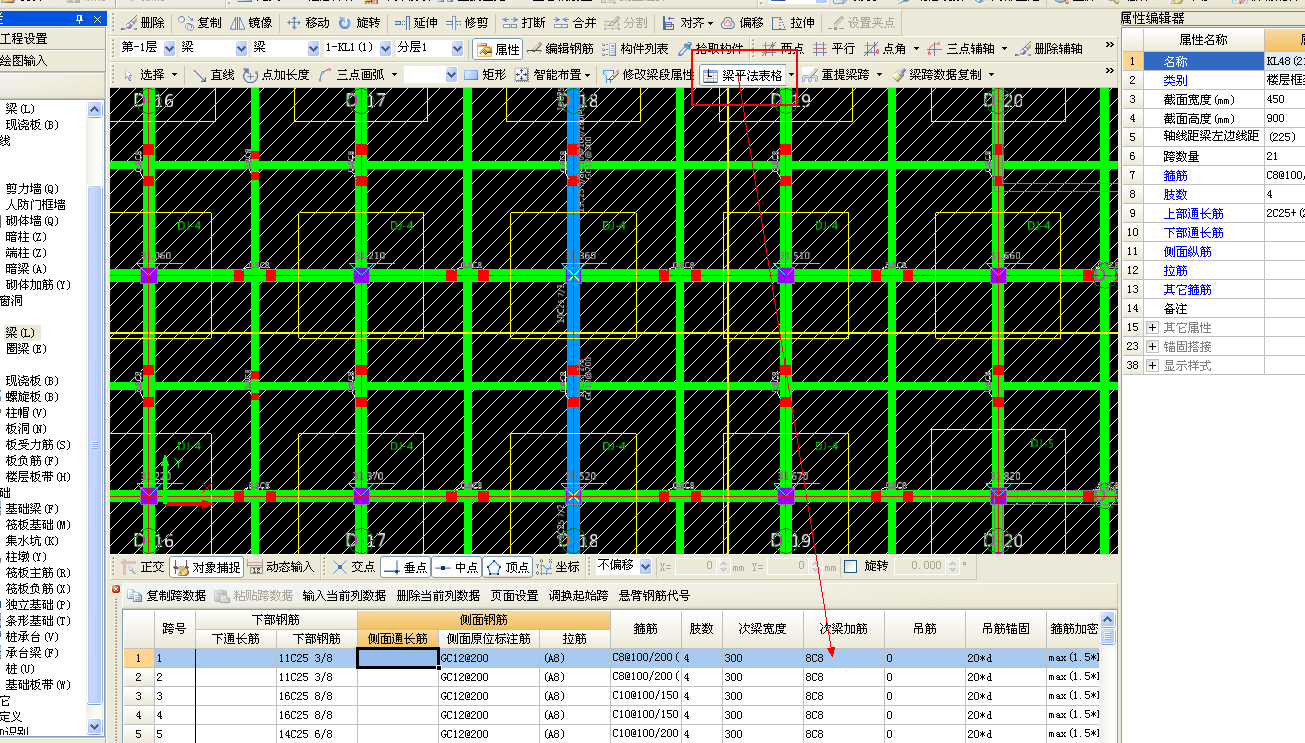
Task: Click 删除辅轴 delete auxiliary axis
Action: click(1047, 48)
